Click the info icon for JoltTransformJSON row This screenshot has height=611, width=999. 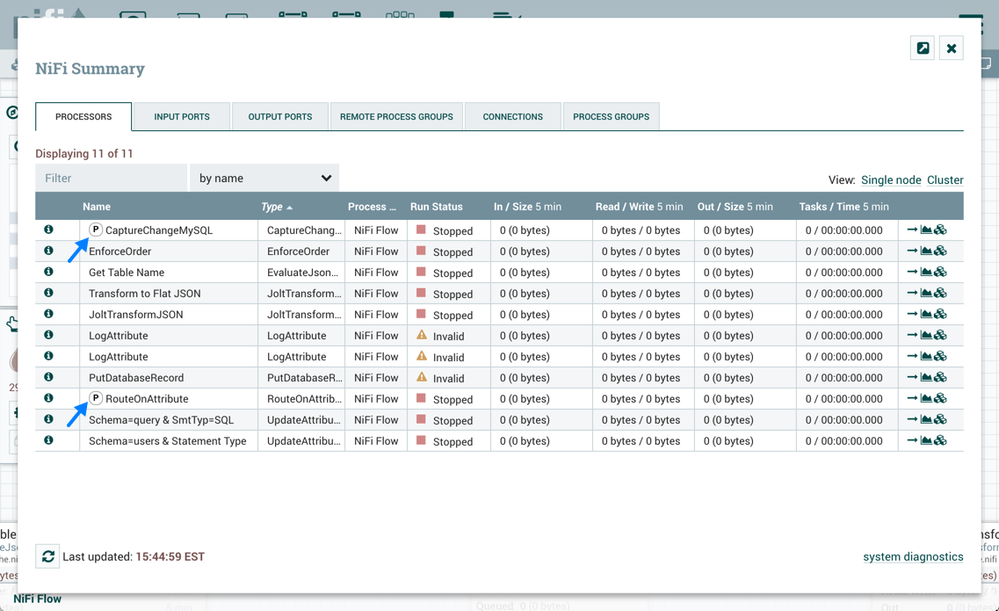(48, 314)
